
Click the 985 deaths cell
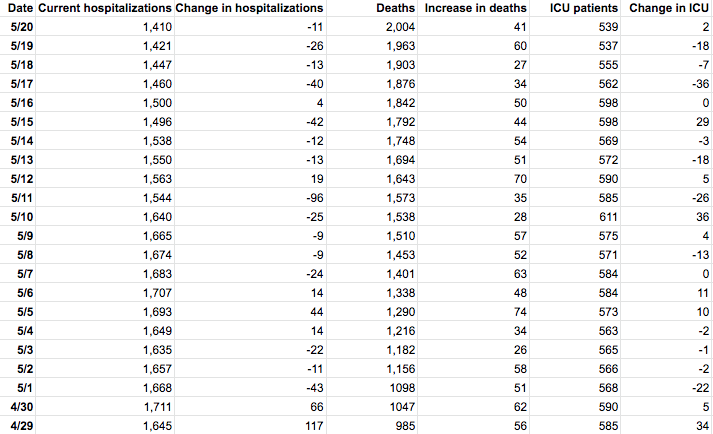(403, 425)
